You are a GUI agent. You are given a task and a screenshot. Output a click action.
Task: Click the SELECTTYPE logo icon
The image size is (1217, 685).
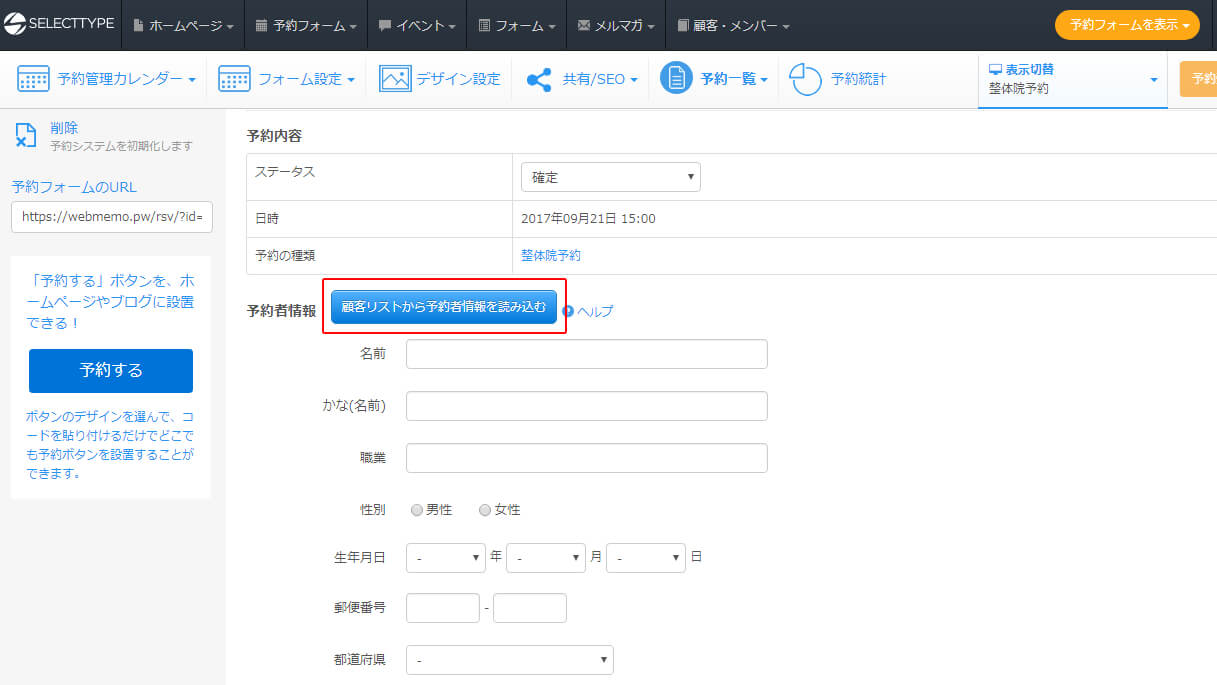click(x=16, y=24)
